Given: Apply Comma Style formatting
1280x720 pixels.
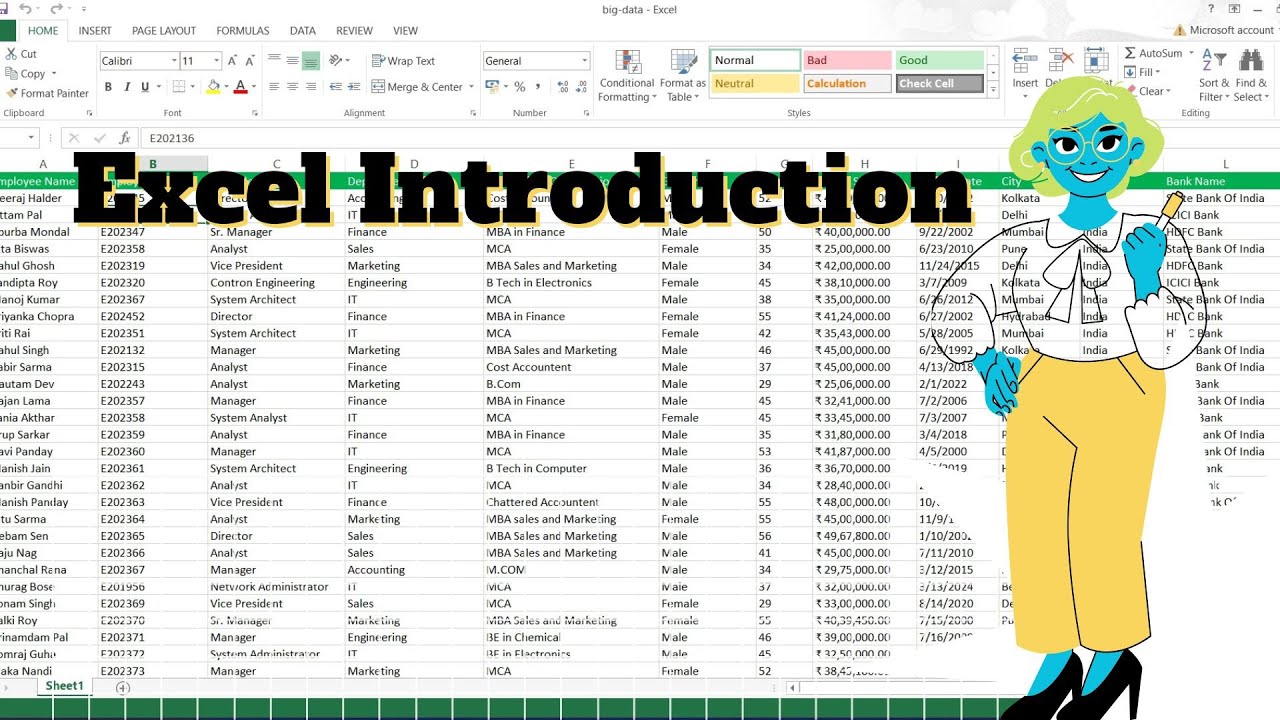Looking at the screenshot, I should [538, 87].
